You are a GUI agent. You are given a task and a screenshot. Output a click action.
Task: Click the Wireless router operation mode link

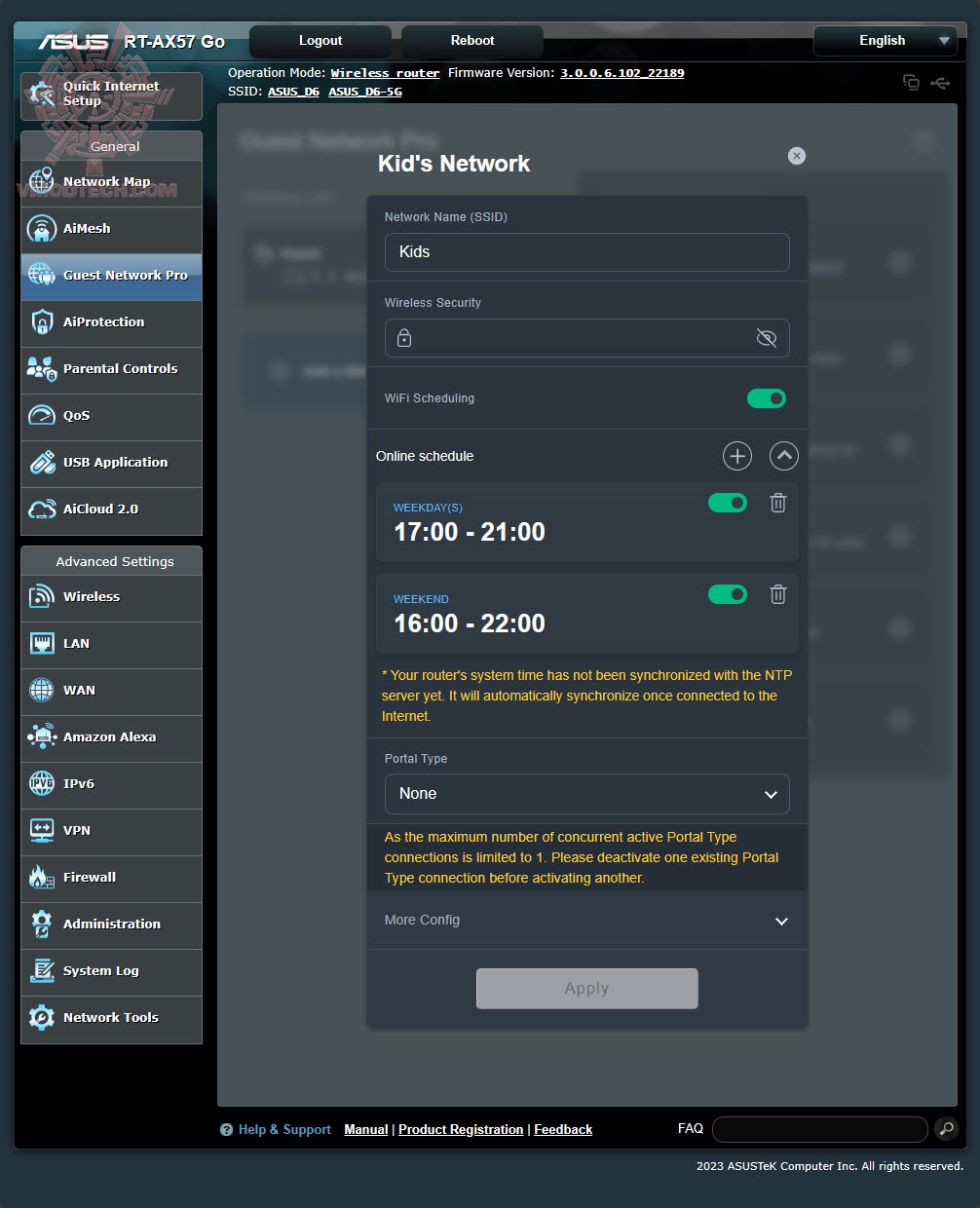pos(385,73)
